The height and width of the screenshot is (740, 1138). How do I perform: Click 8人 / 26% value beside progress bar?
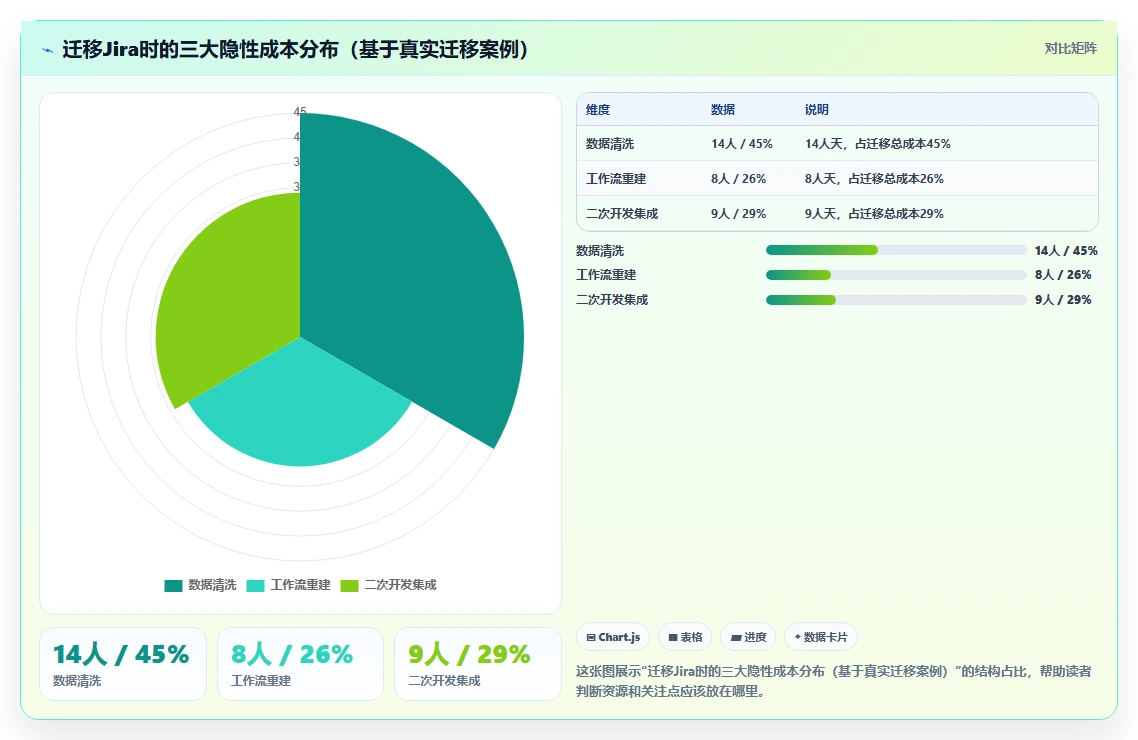(1063, 275)
